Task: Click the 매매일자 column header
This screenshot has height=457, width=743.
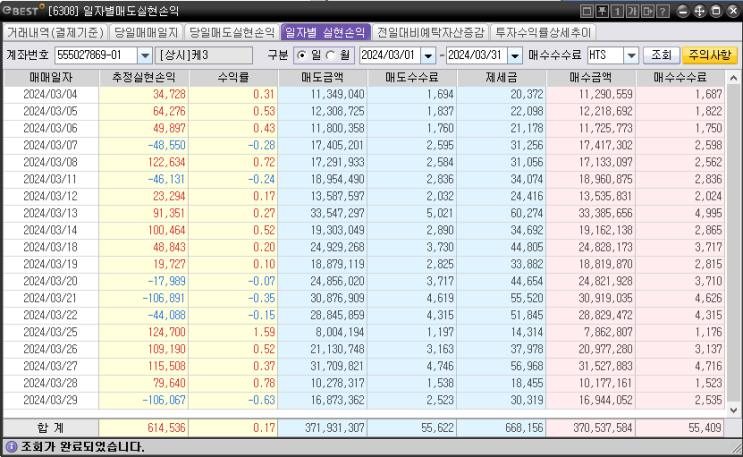Action: pos(51,78)
